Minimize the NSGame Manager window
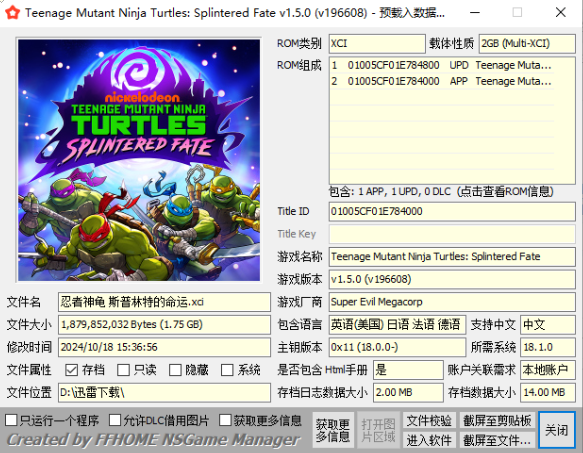 coord(475,13)
